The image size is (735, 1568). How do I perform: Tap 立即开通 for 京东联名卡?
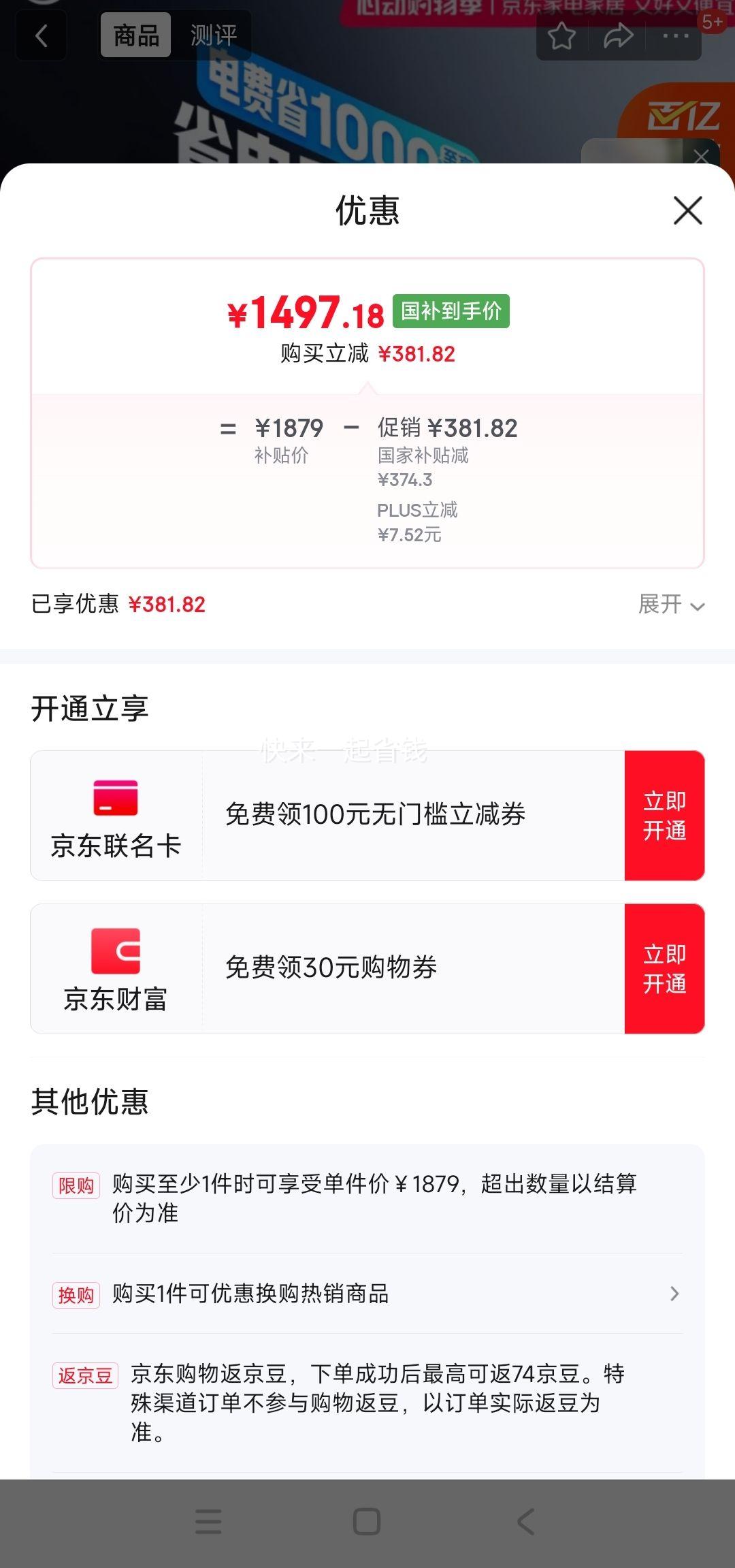click(x=664, y=816)
